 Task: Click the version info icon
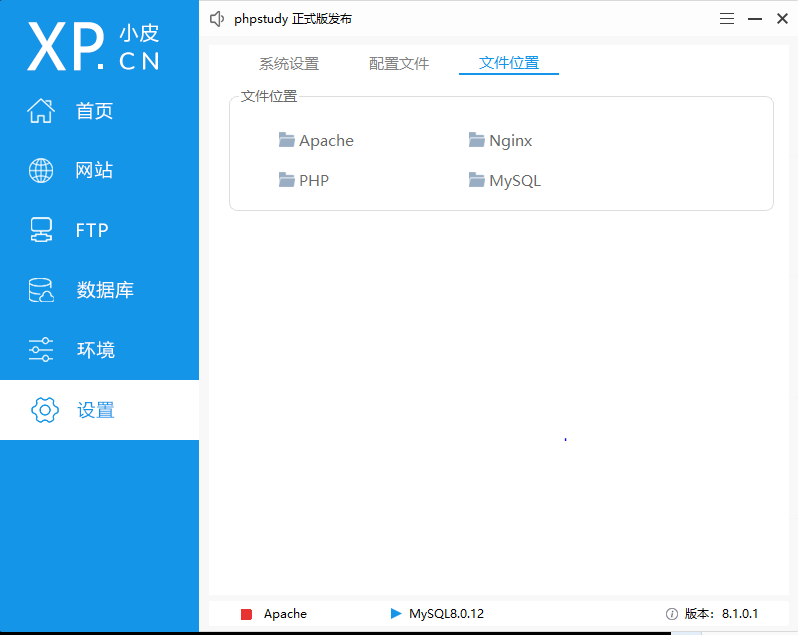672,614
